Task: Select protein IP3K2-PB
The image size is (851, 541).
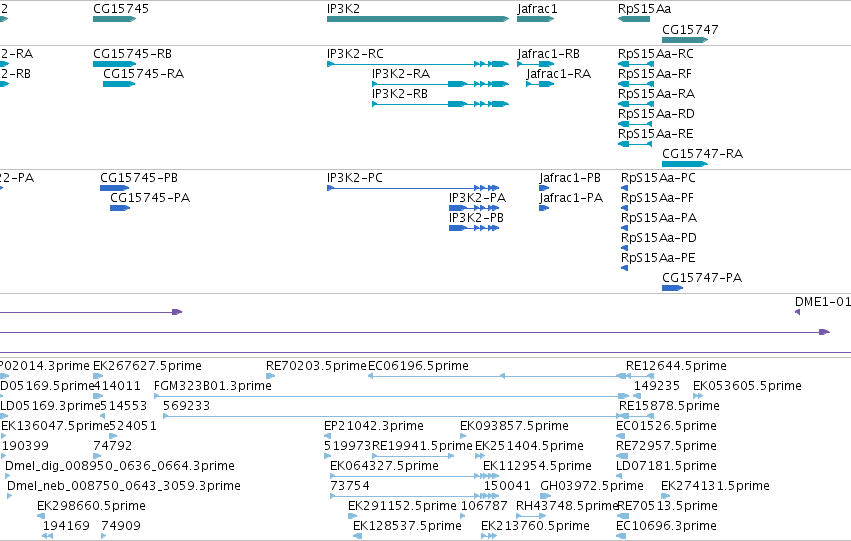Action: [476, 218]
